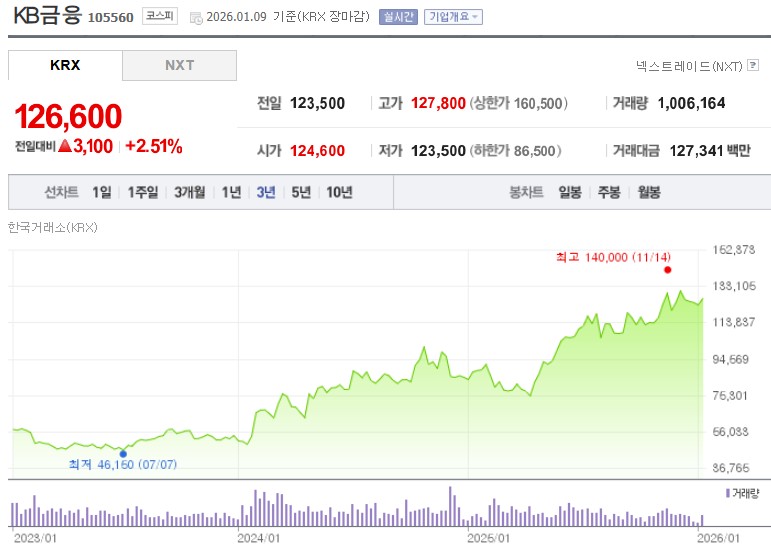This screenshot has height=553, width=771.
Task: Switch to the NXT tab
Action: pos(179,65)
